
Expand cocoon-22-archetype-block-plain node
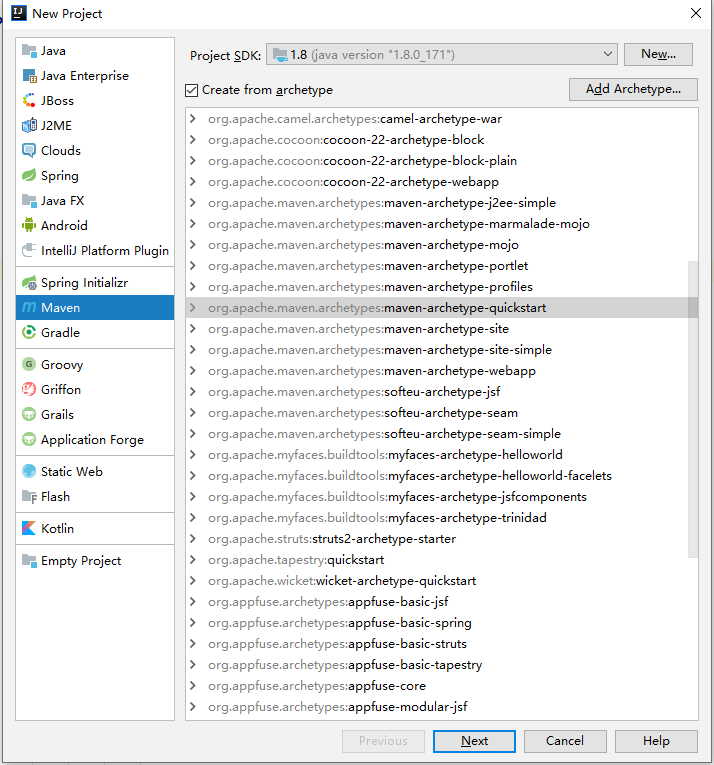pos(193,161)
